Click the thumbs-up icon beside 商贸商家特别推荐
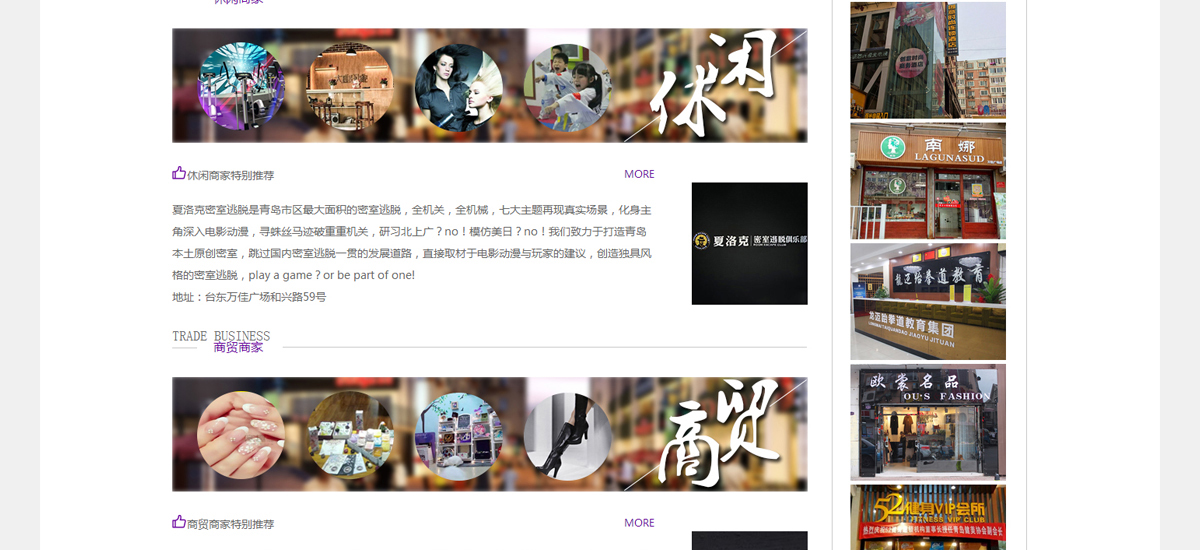The width and height of the screenshot is (1200, 550). click(x=179, y=522)
